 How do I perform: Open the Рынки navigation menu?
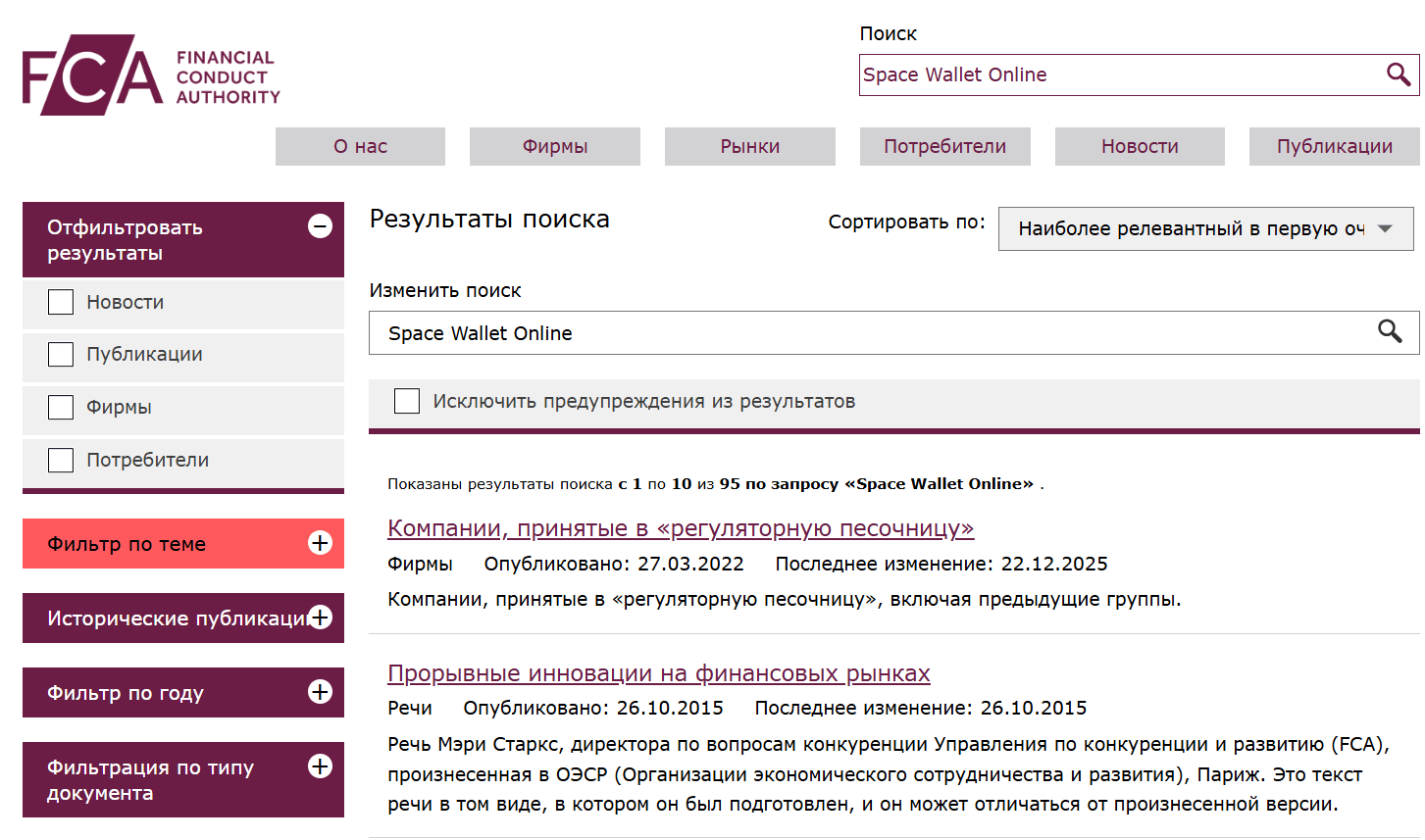pyautogui.click(x=749, y=146)
